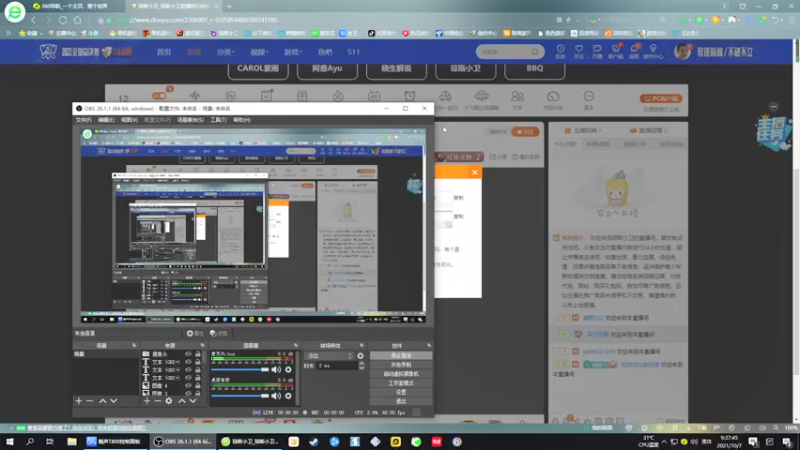The height and width of the screenshot is (450, 800).
Task: Expand the Douyu 游戏 games dropdown
Action: tap(293, 52)
